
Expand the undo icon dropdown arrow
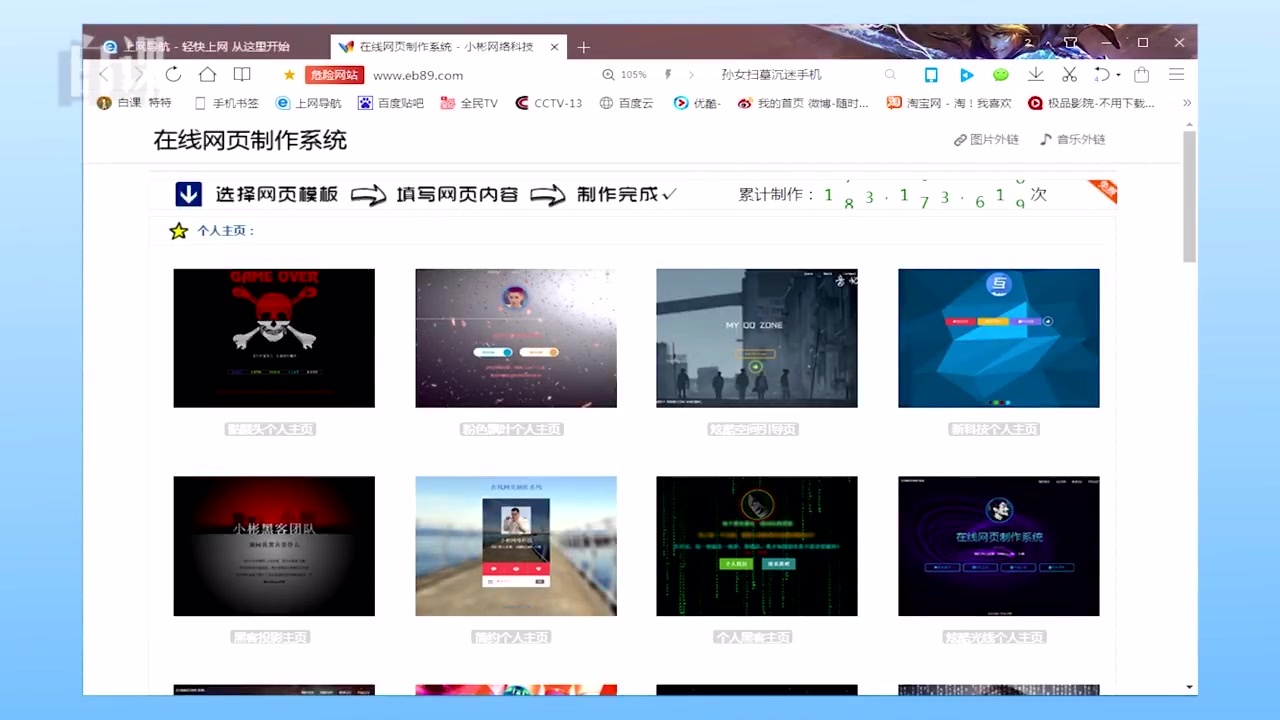pos(1117,75)
